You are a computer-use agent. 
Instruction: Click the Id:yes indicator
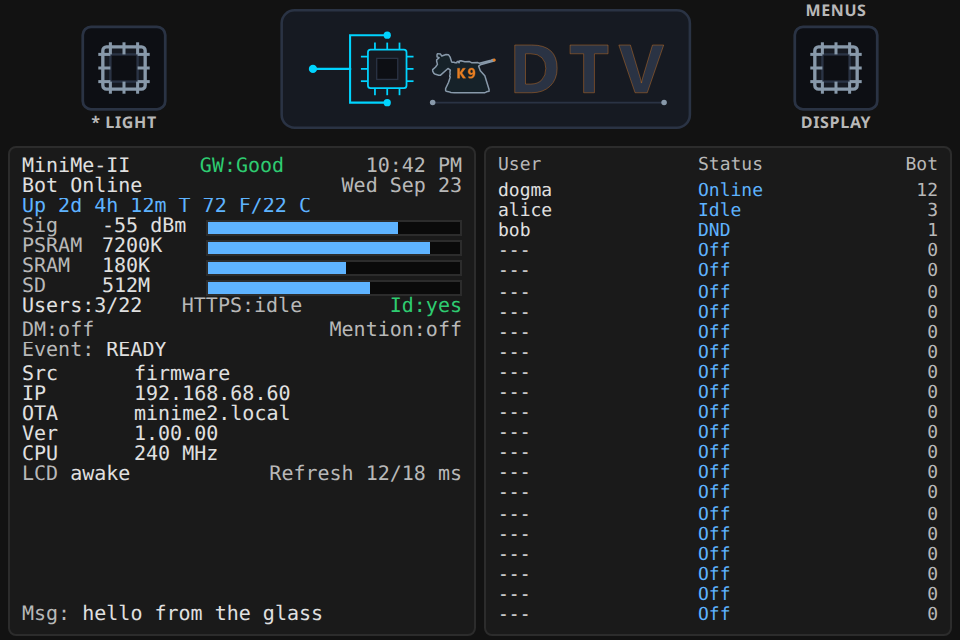click(x=426, y=306)
